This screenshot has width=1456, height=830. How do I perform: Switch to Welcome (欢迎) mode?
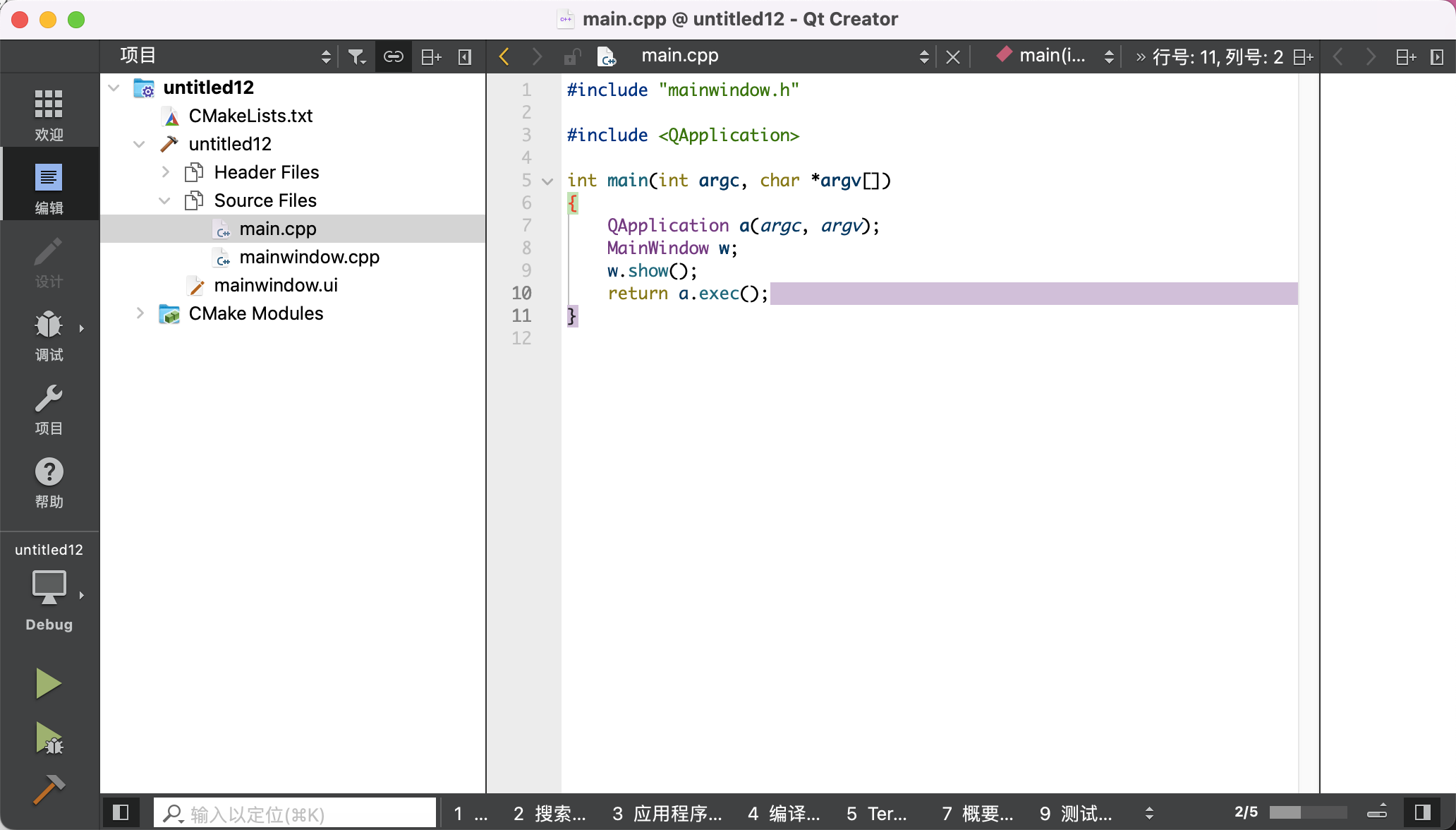click(x=49, y=115)
